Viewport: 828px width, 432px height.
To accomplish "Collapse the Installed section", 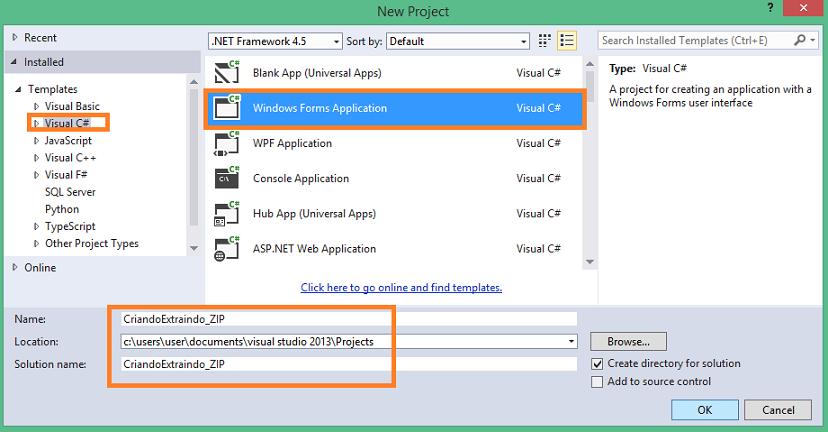I will click(x=14, y=62).
